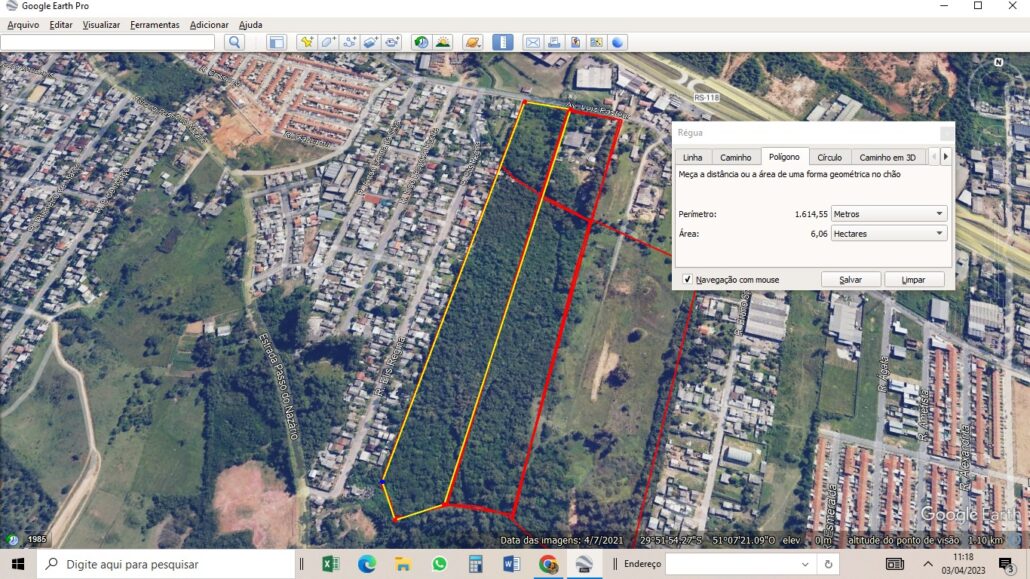Open the Editar menu
This screenshot has width=1030, height=579.
point(61,25)
